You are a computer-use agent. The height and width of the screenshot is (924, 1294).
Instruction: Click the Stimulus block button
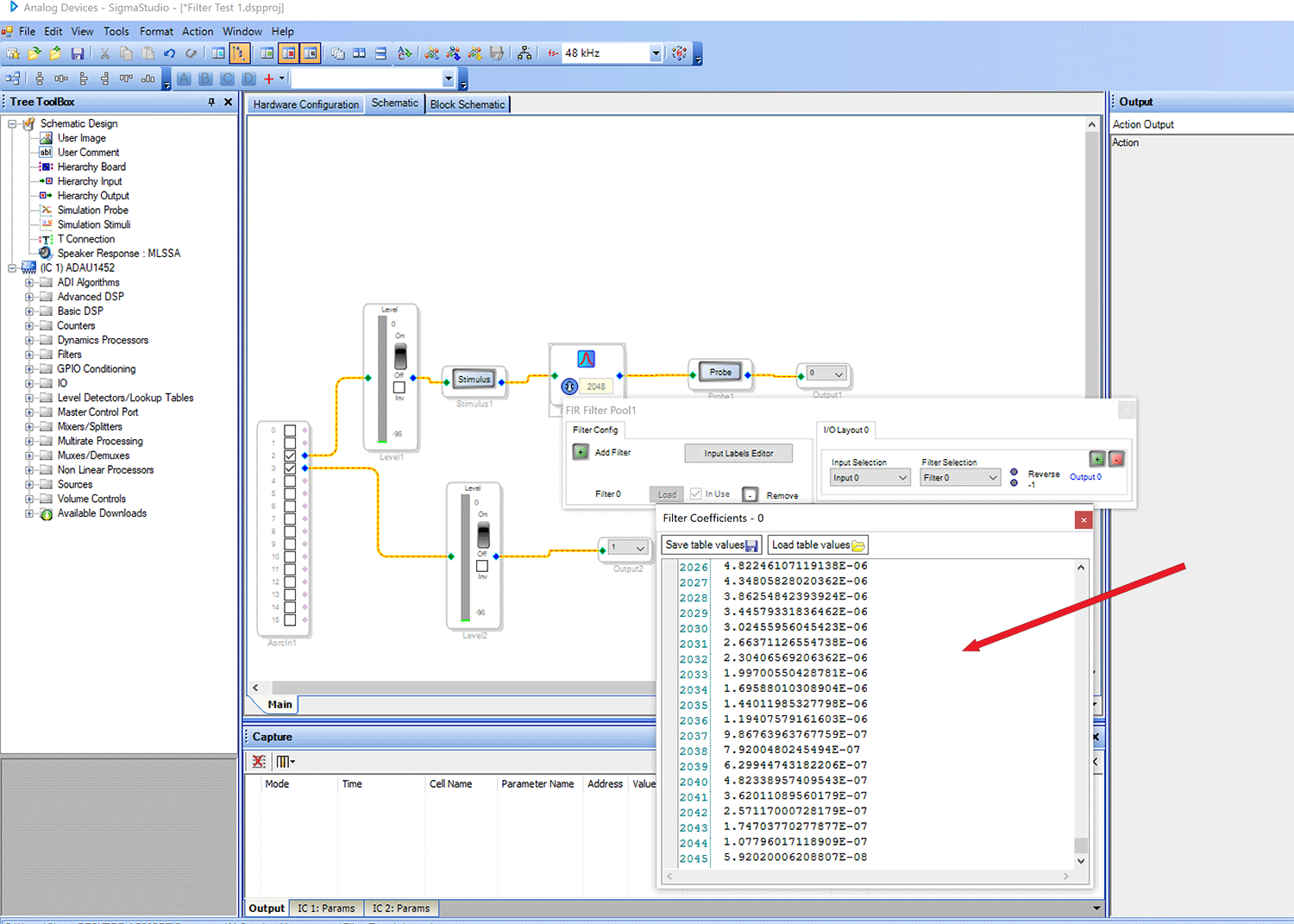coord(474,379)
